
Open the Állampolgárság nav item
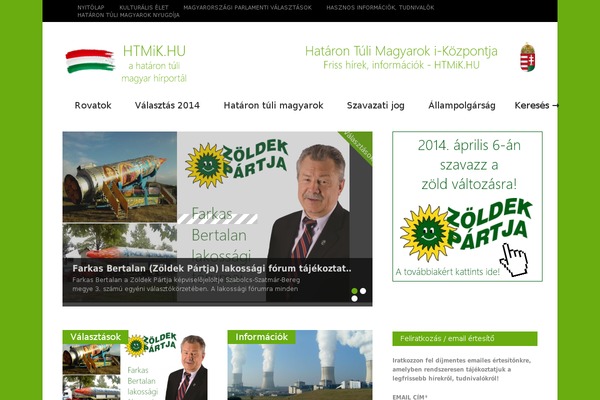[x=462, y=106]
